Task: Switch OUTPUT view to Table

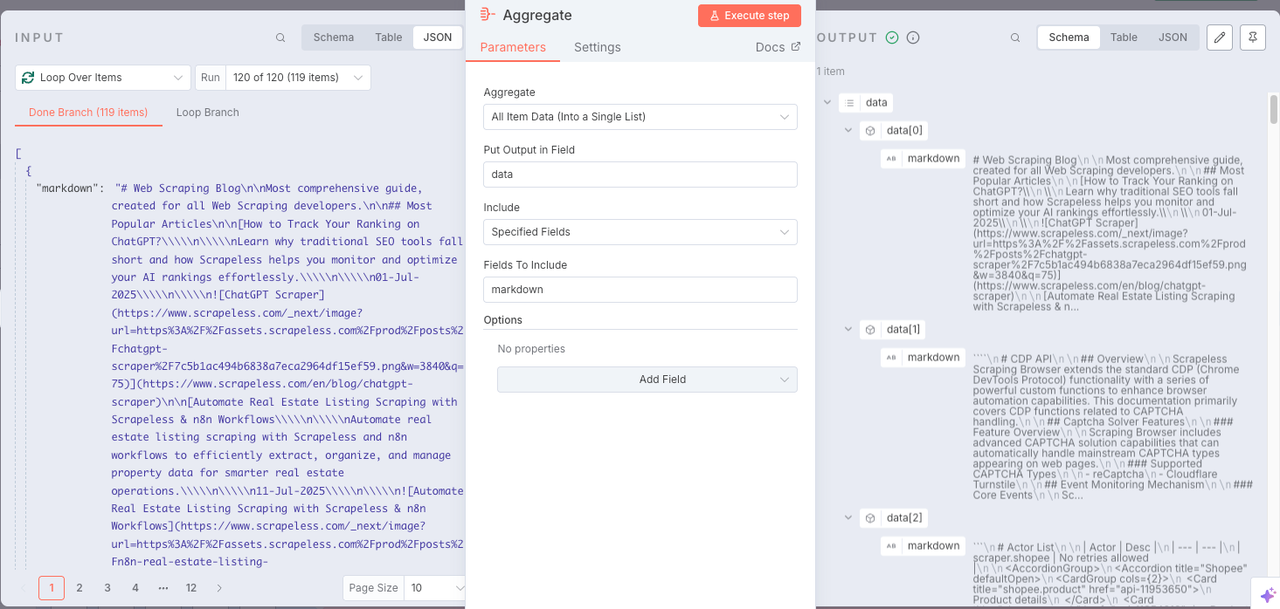Action: pos(1124,37)
